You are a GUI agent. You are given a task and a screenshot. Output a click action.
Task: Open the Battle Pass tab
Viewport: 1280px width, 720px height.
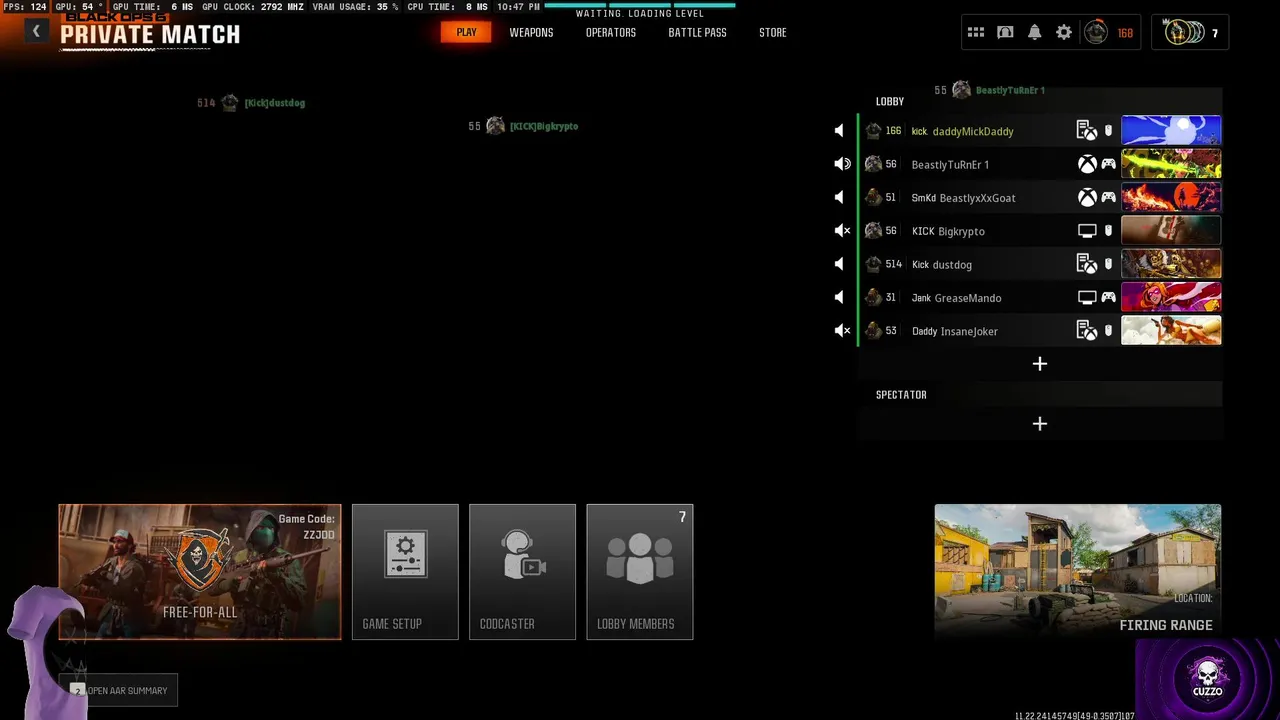[x=697, y=33]
